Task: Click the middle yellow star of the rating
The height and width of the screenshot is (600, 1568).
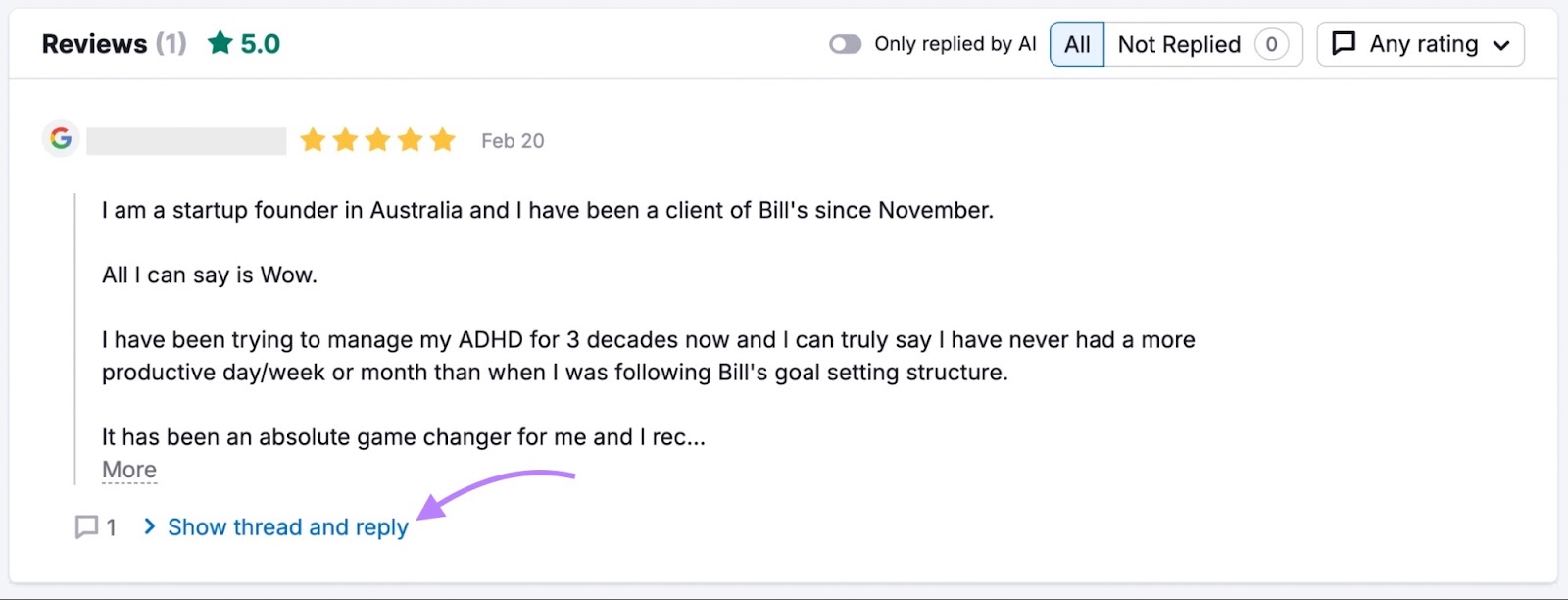Action: pyautogui.click(x=378, y=139)
